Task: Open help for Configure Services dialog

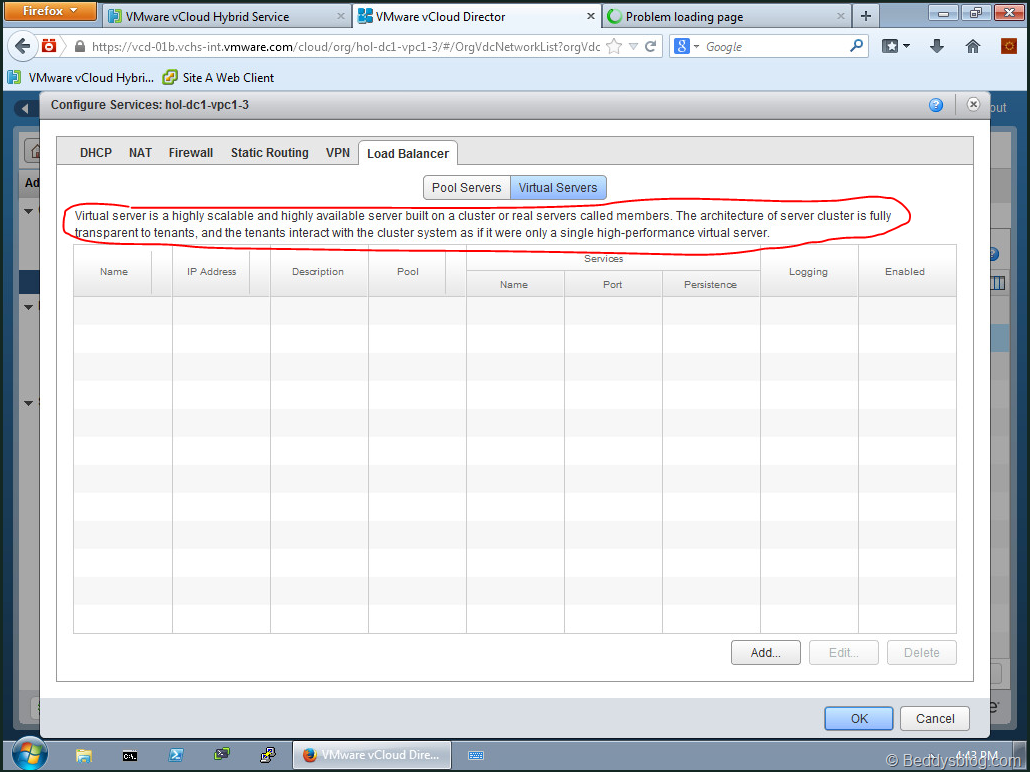Action: [936, 105]
